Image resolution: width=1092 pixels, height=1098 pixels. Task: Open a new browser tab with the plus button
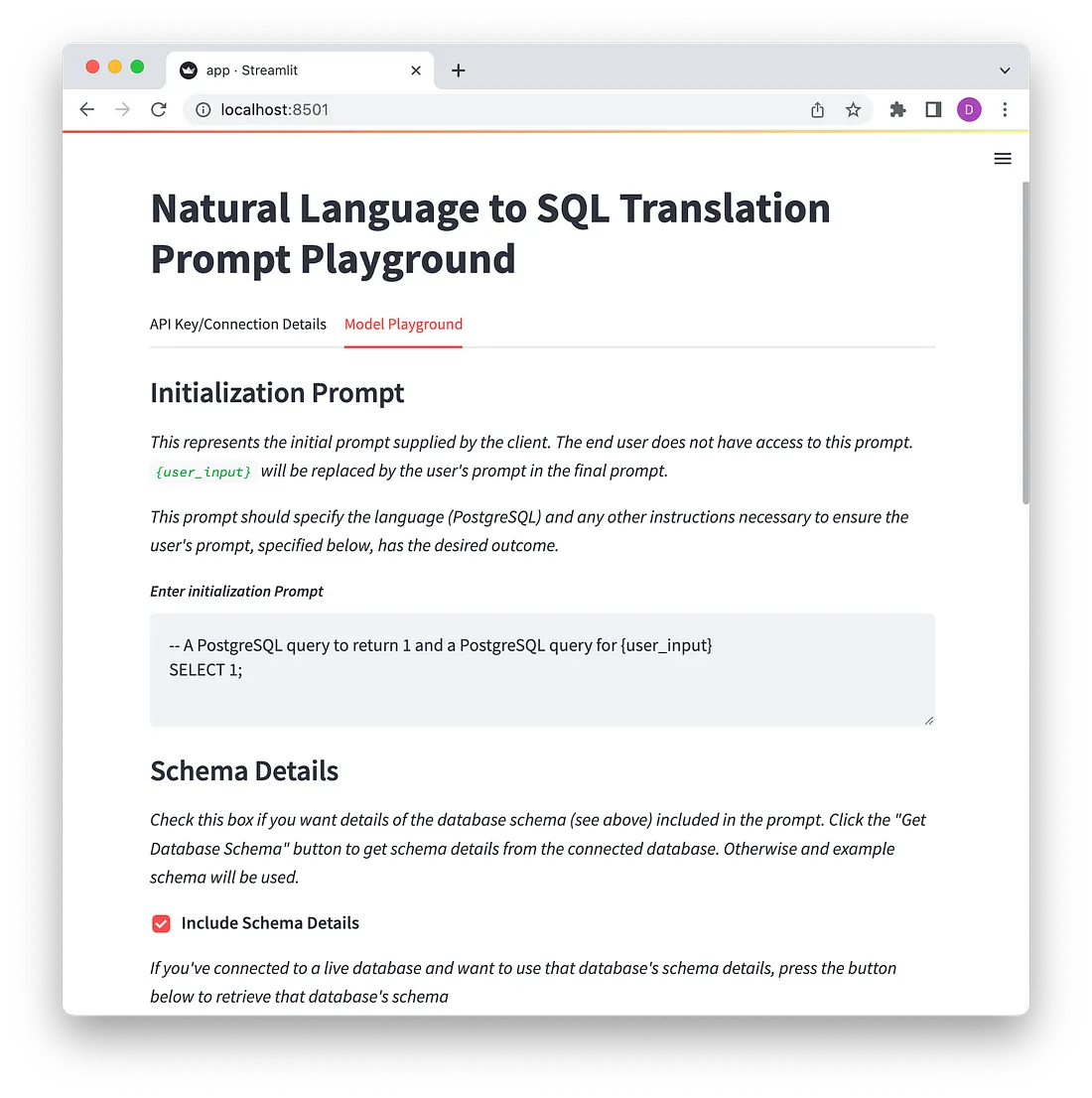click(458, 69)
